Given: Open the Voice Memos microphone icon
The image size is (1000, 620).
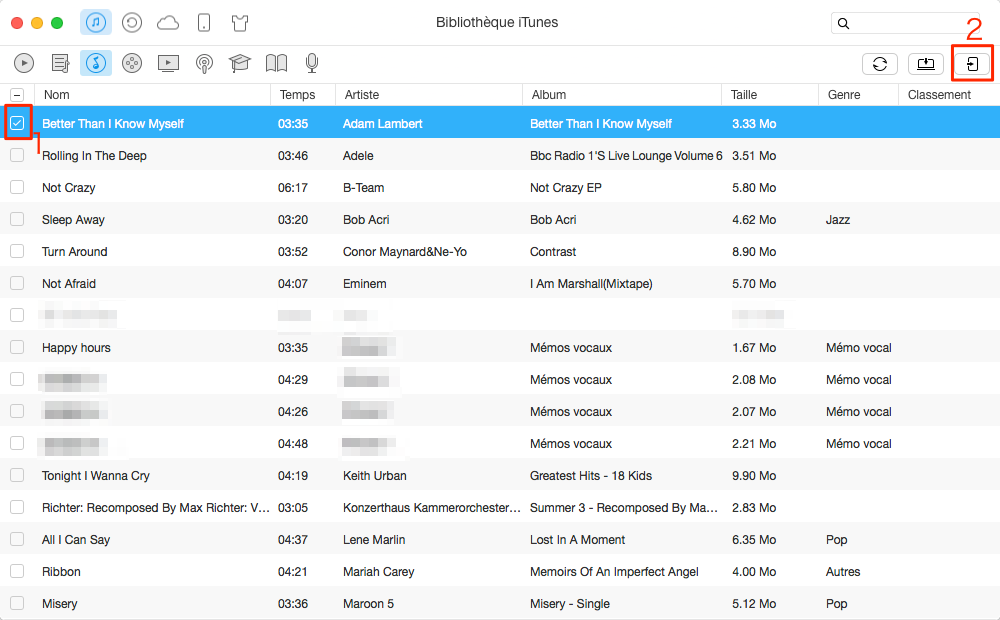Looking at the screenshot, I should pyautogui.click(x=312, y=63).
